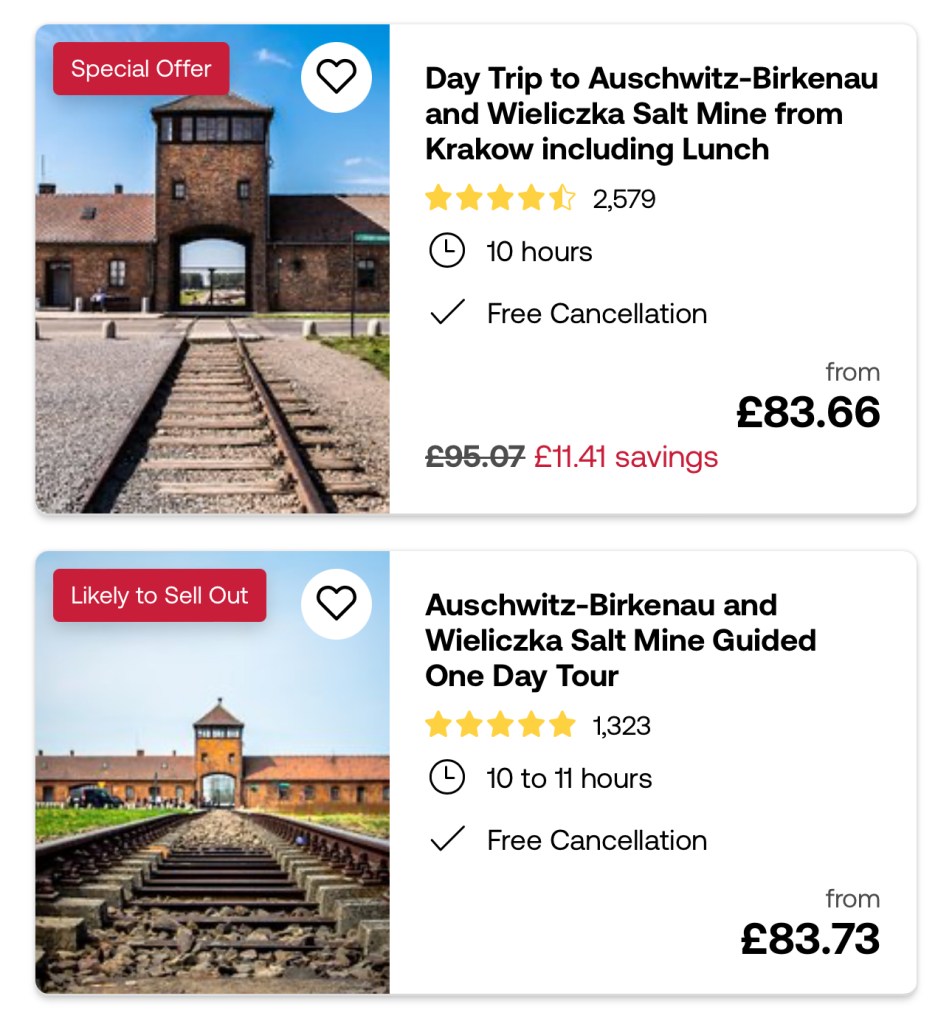Save the Krakow day trip to wishlist with the heart

click(336, 77)
